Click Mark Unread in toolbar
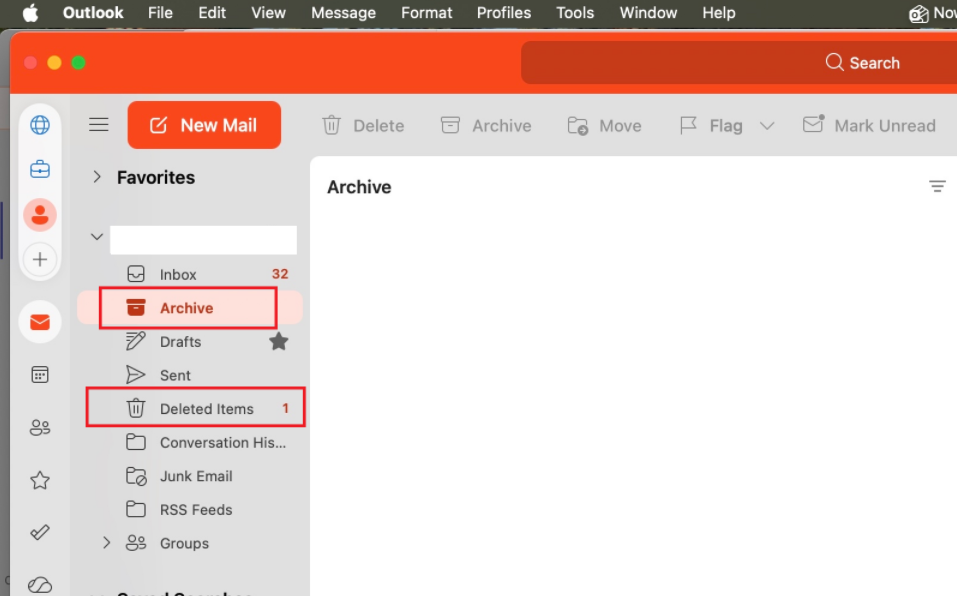The height and width of the screenshot is (596, 957). 869,125
